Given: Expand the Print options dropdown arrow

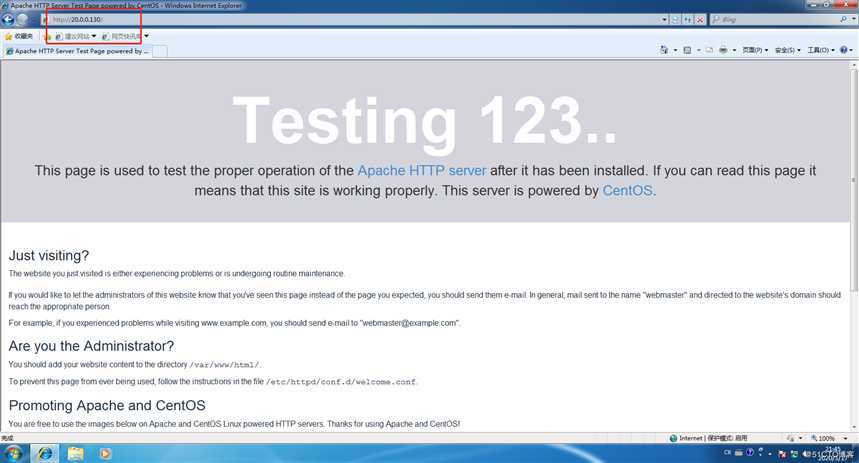Looking at the screenshot, I should coord(734,50).
